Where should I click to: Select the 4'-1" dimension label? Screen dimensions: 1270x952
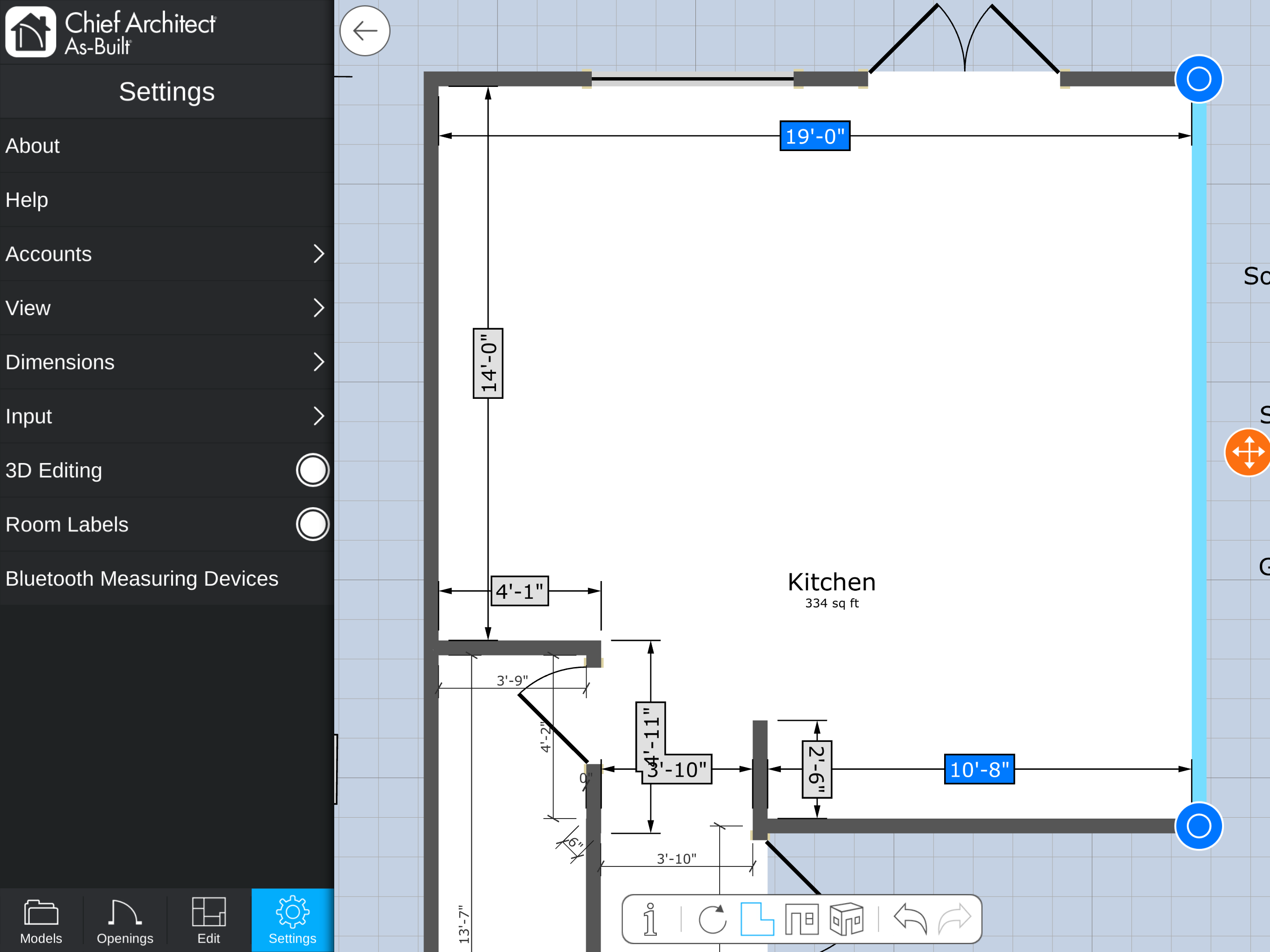click(x=520, y=591)
